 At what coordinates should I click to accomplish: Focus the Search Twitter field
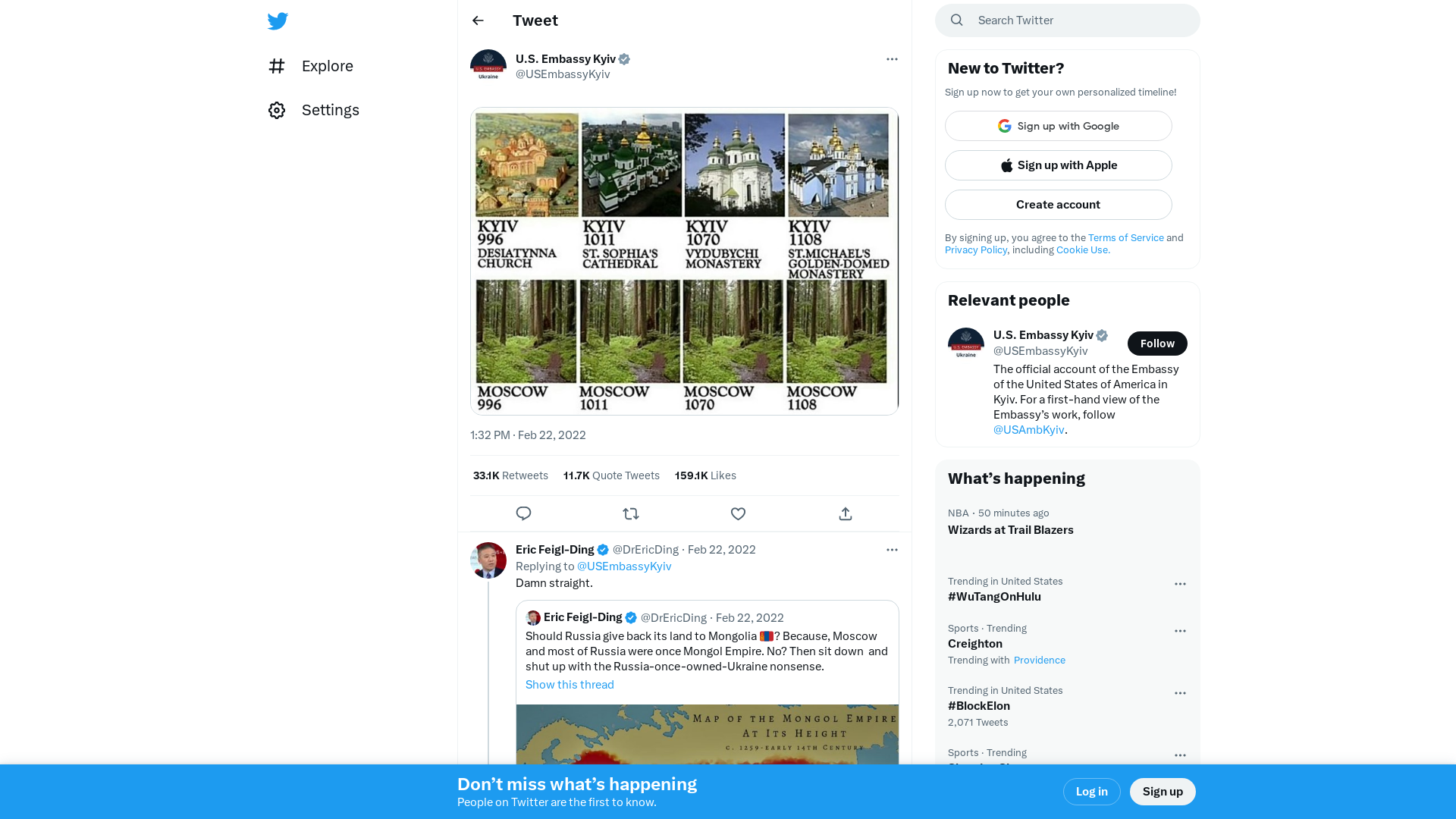click(1068, 20)
